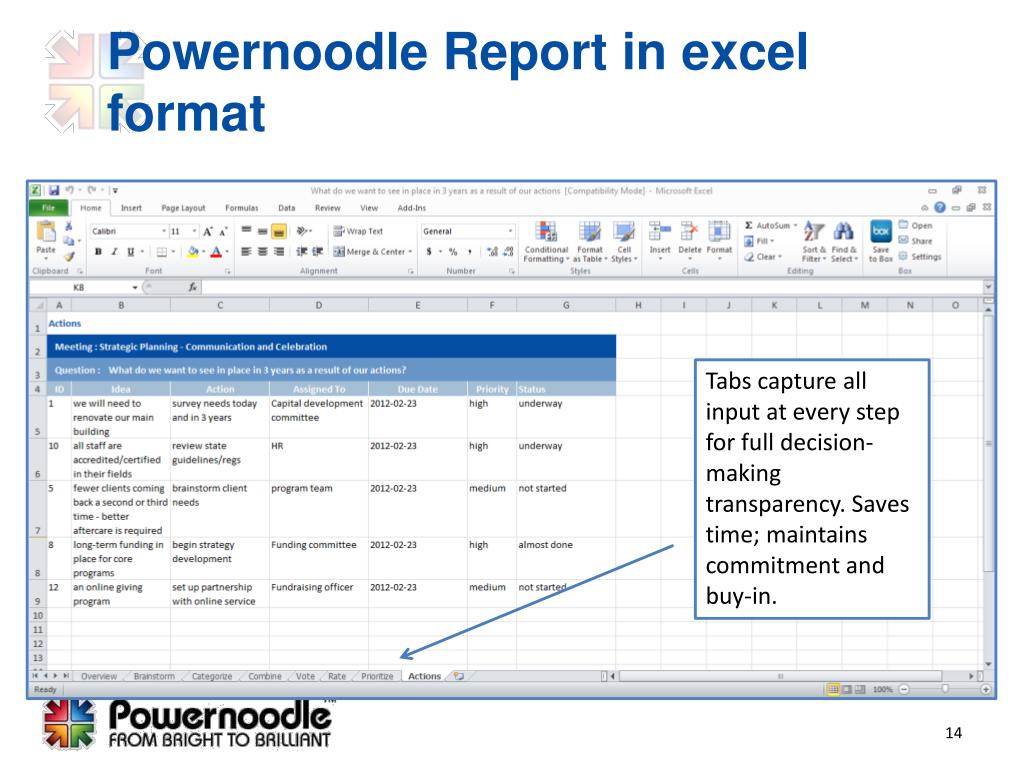Click the Increase Font Size icon

[208, 231]
